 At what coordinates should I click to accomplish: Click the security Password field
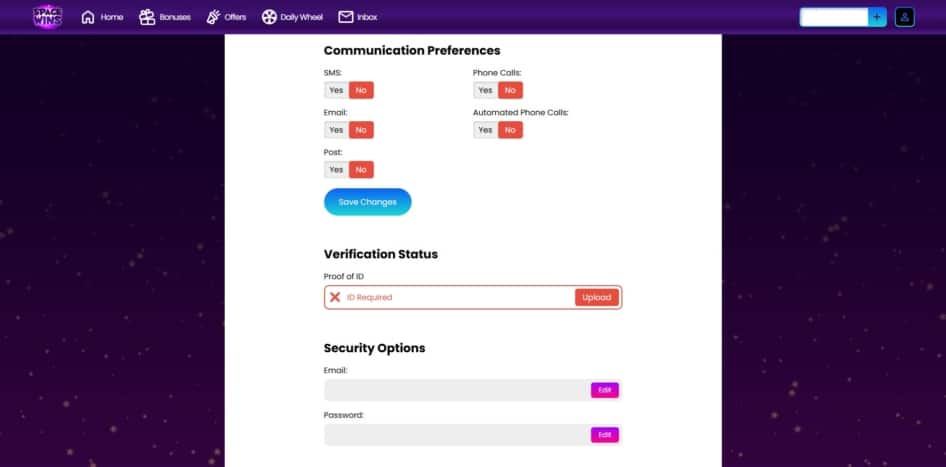point(472,435)
